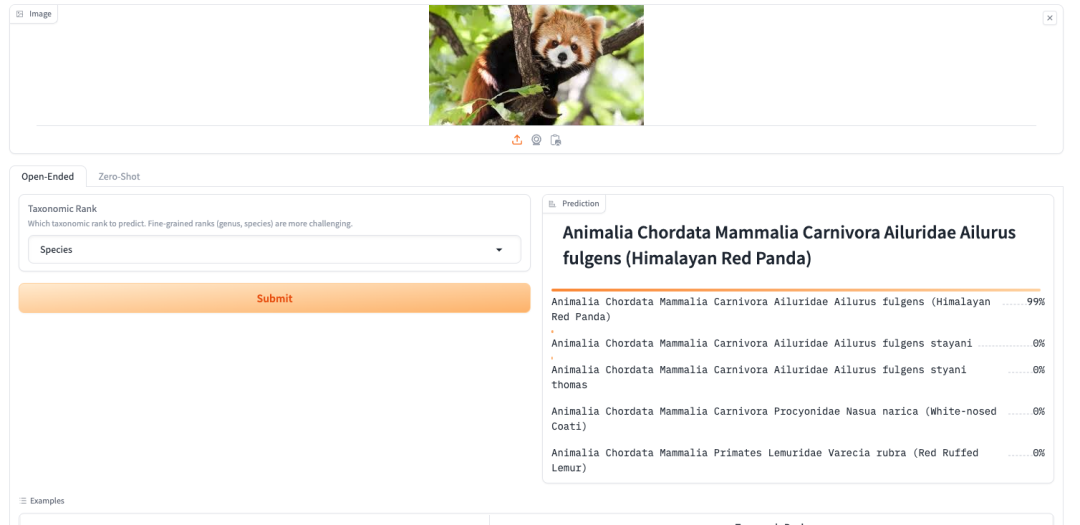
Task: Click the Himalayan Red Panda 99% result row
Action: pyautogui.click(x=798, y=309)
